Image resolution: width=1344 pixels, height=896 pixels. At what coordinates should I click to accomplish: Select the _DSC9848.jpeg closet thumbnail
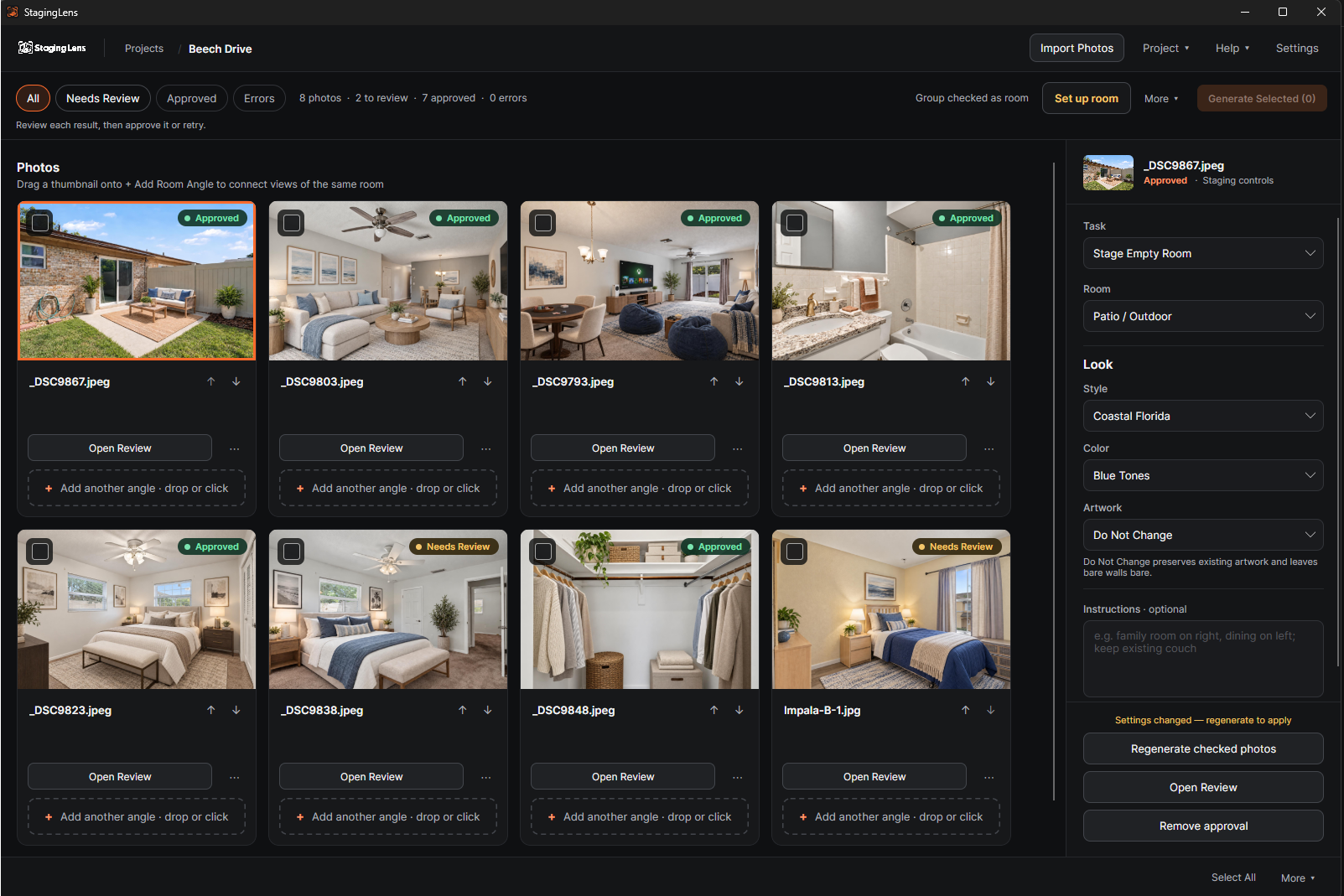640,609
